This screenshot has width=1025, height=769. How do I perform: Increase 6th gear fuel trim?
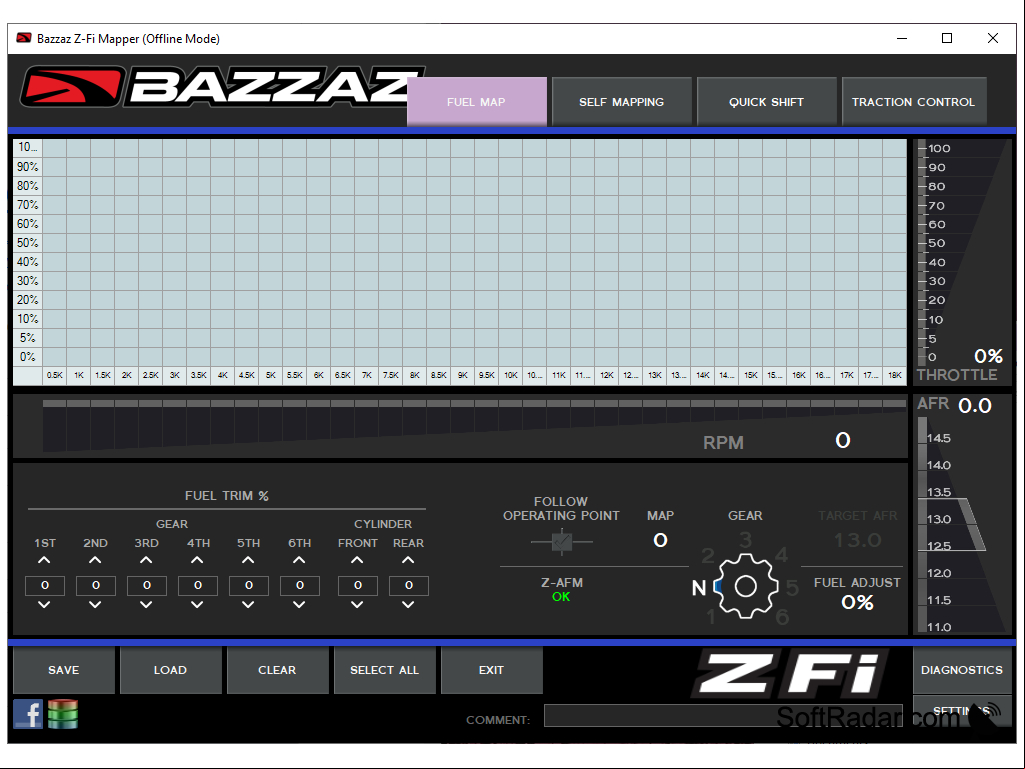299,560
